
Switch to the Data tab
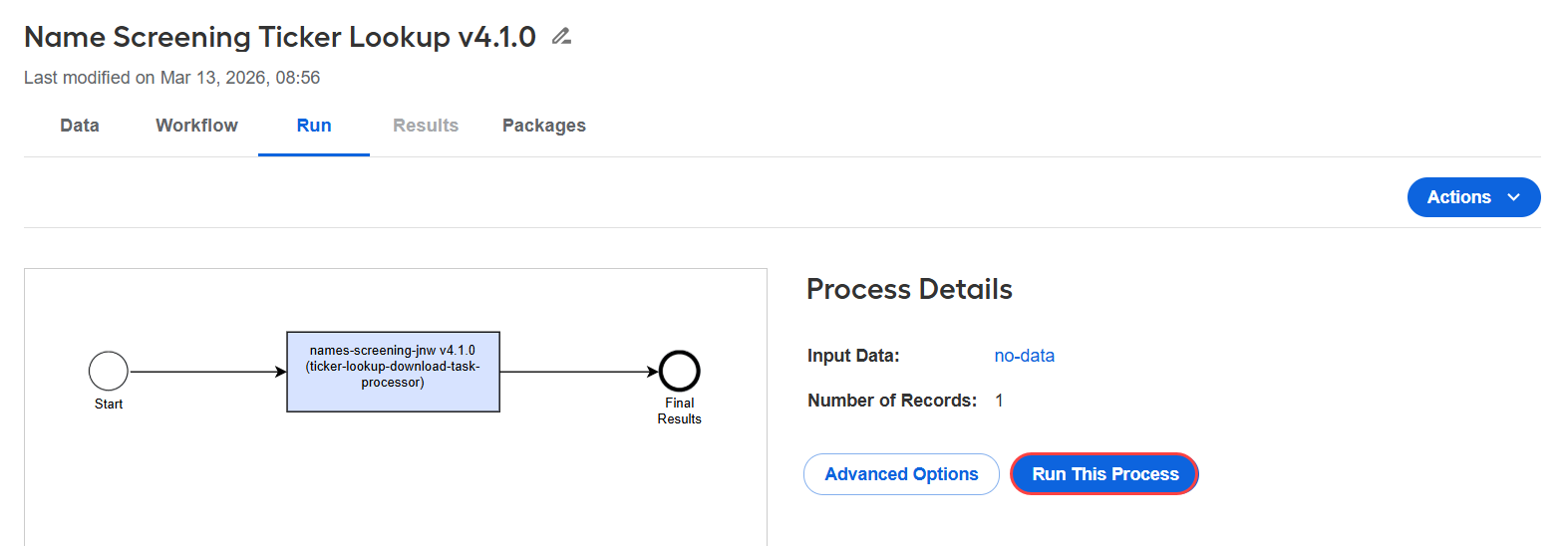tap(80, 126)
